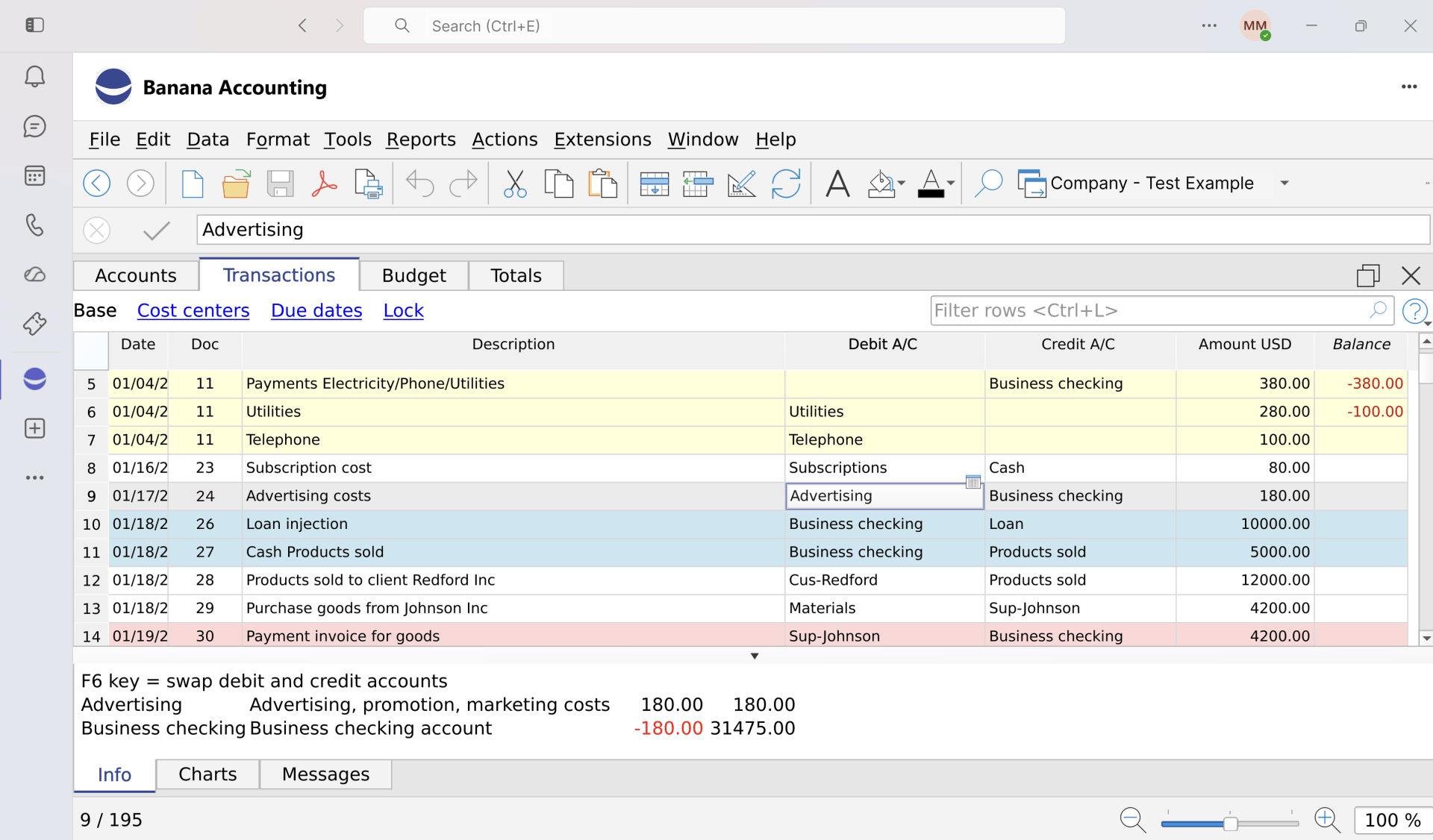Viewport: 1433px width, 840px height.
Task: Expand the text color dropdown arrow
Action: coord(951,184)
